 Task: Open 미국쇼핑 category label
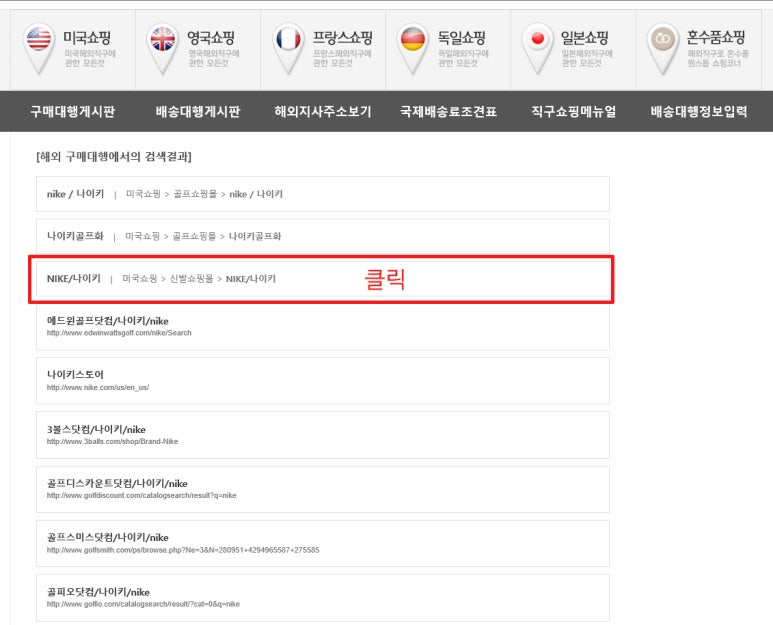pyautogui.click(x=87, y=37)
